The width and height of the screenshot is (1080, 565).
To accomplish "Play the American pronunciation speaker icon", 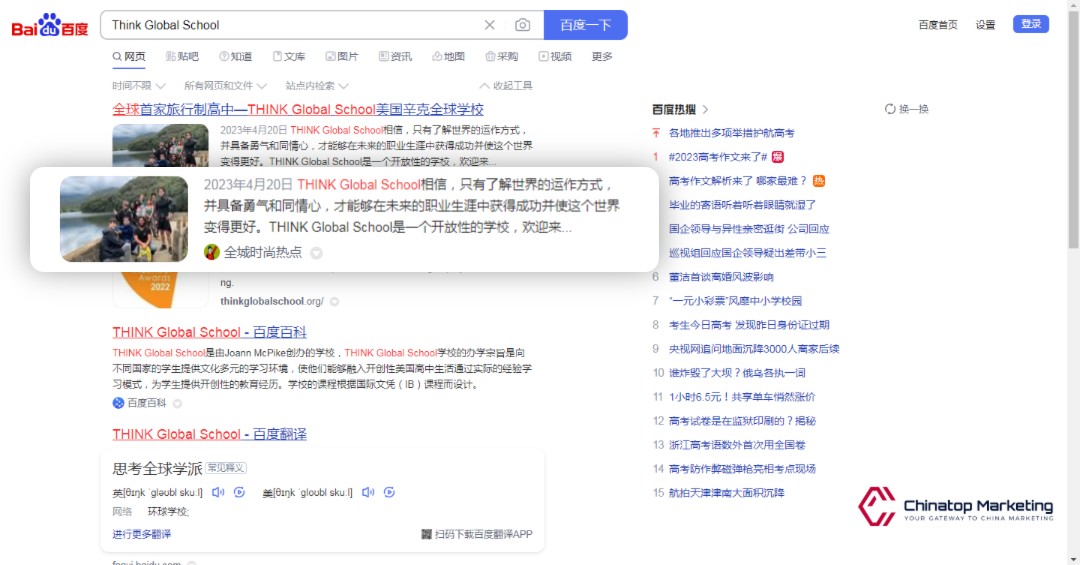I will pos(368,492).
